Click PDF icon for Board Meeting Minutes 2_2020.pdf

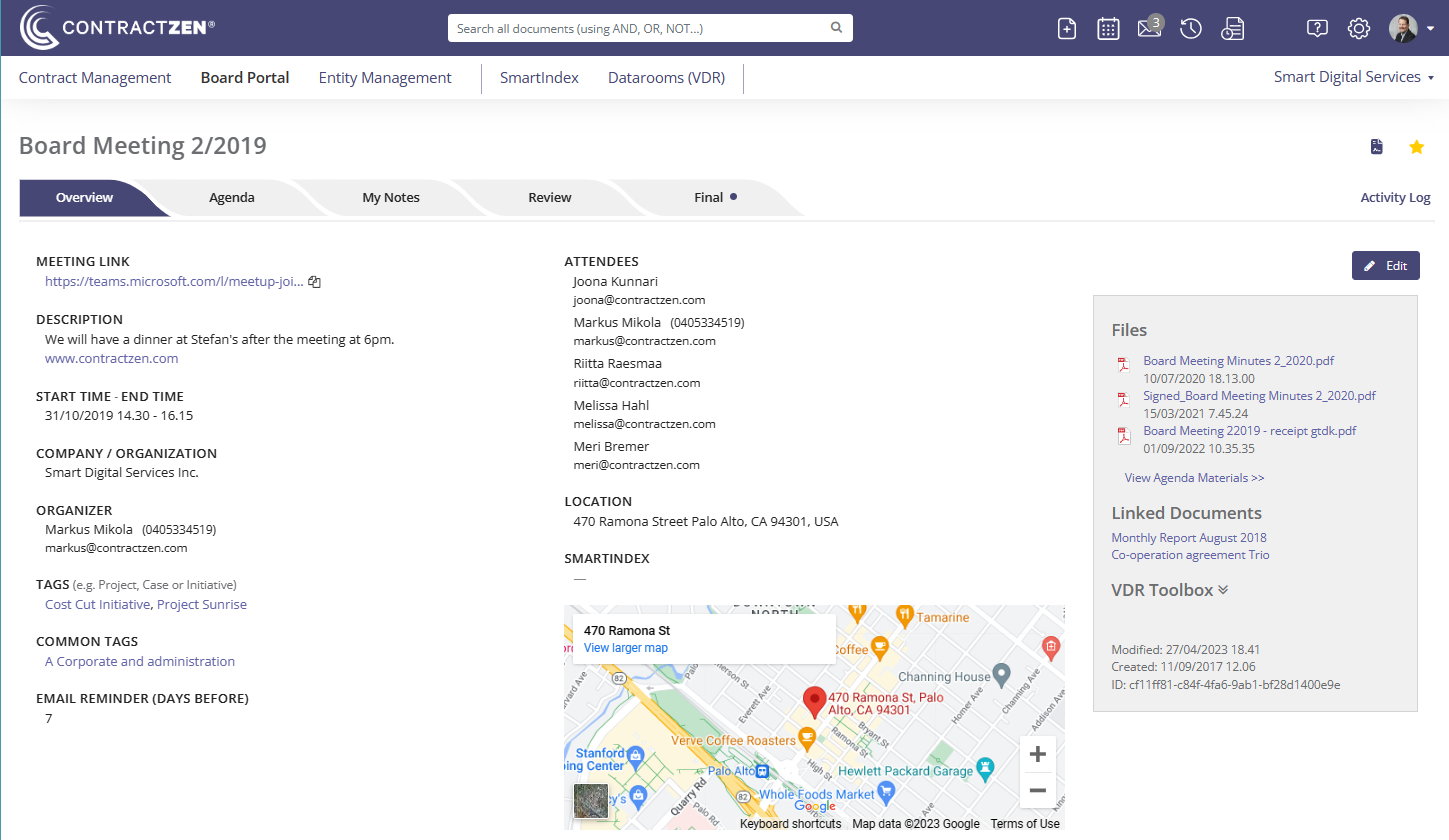coord(1123,365)
